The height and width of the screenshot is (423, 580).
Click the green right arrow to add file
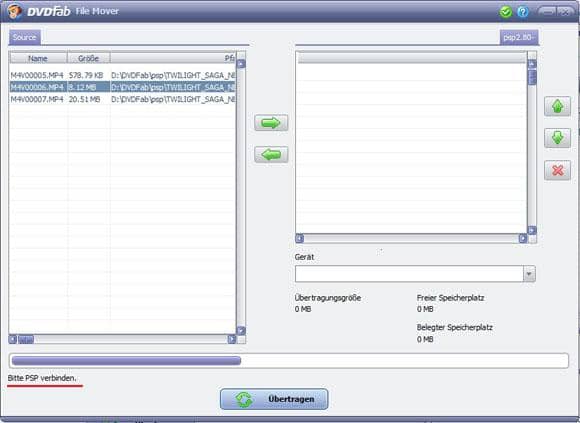pyautogui.click(x=271, y=123)
